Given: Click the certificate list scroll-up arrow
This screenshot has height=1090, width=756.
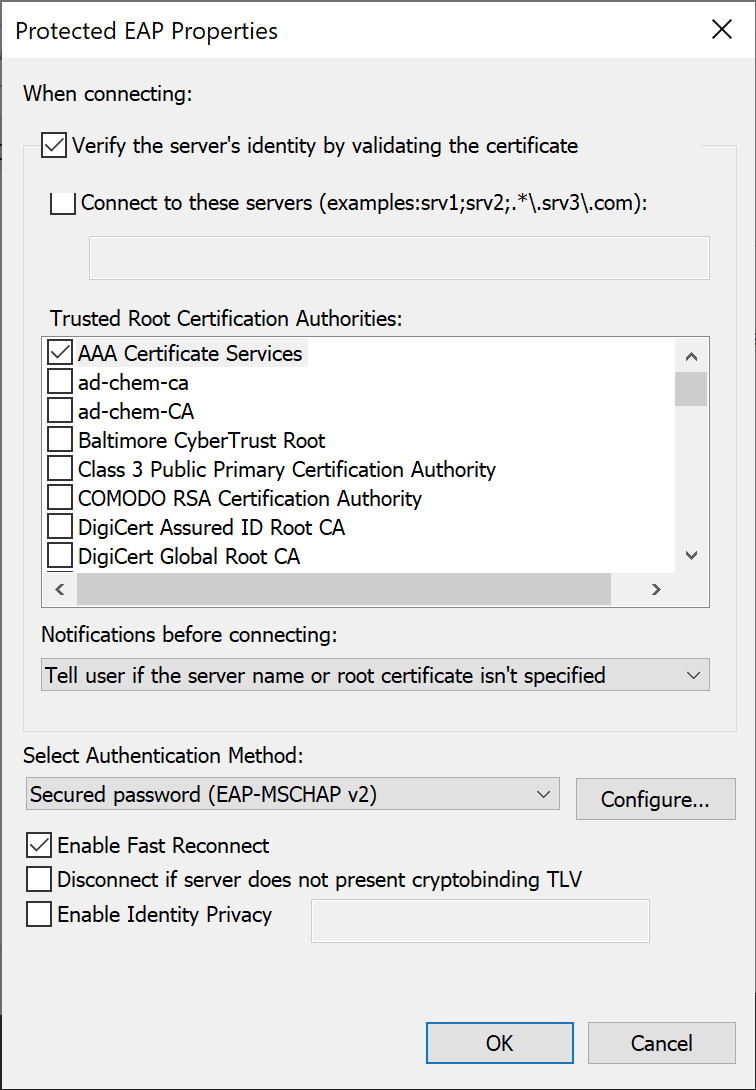Looking at the screenshot, I should (x=691, y=357).
